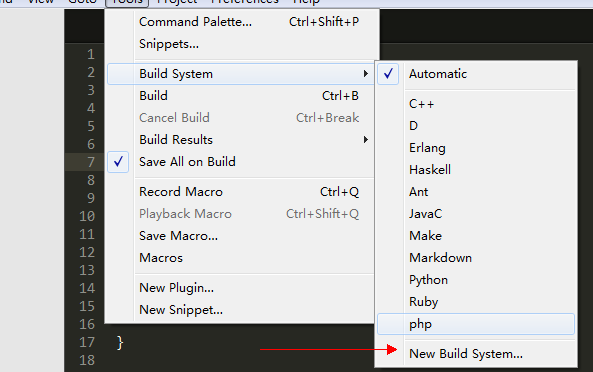Click line number 2 in gutter

[91, 72]
